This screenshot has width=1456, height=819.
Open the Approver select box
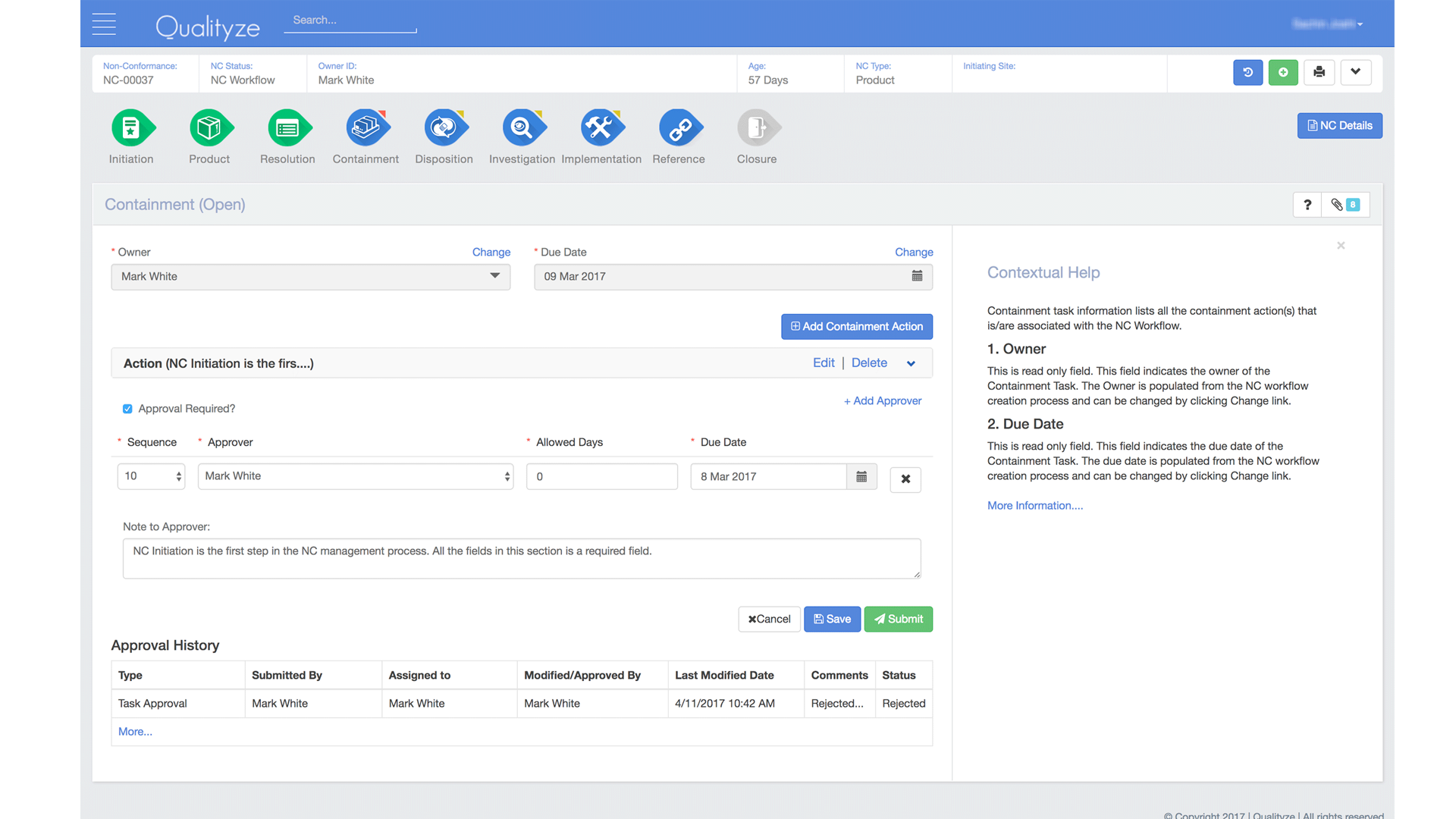point(355,476)
